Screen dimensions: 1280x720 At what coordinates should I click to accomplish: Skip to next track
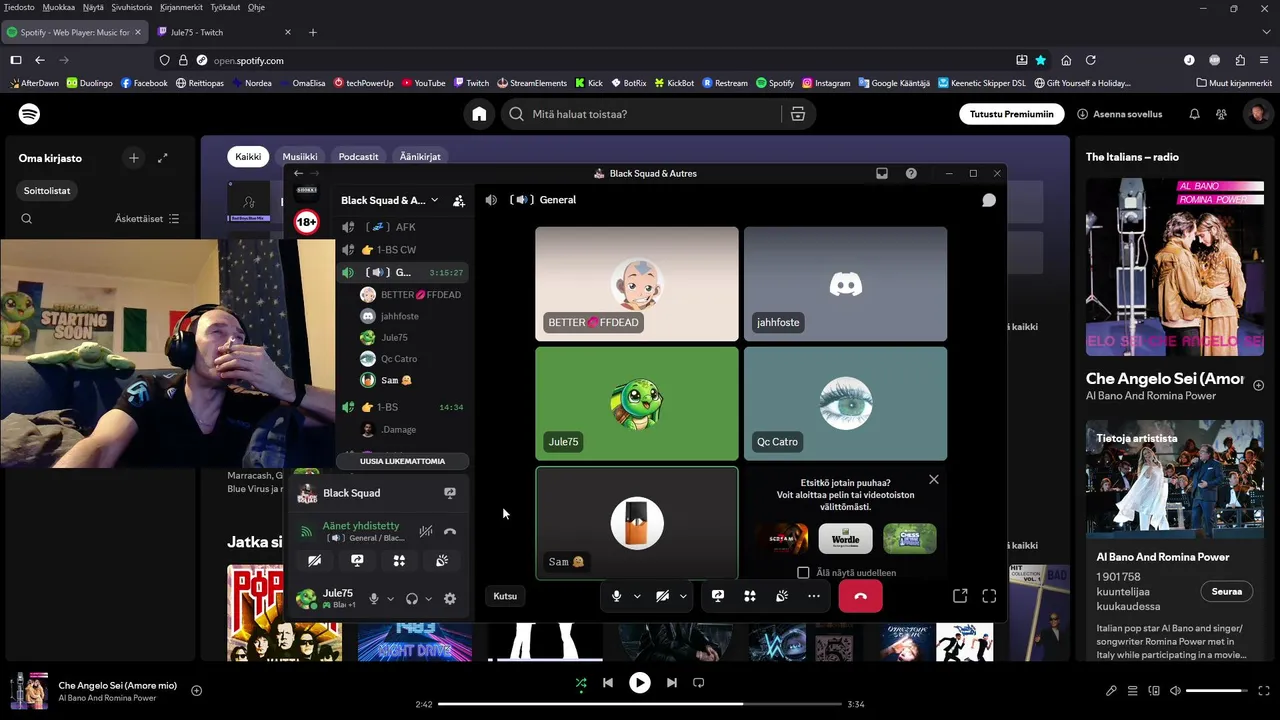672,683
